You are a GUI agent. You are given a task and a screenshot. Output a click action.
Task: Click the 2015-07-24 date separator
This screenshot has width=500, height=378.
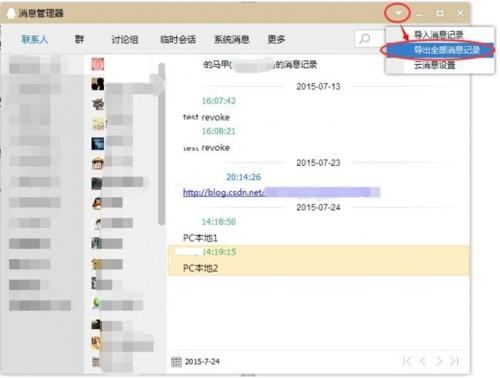click(x=318, y=207)
